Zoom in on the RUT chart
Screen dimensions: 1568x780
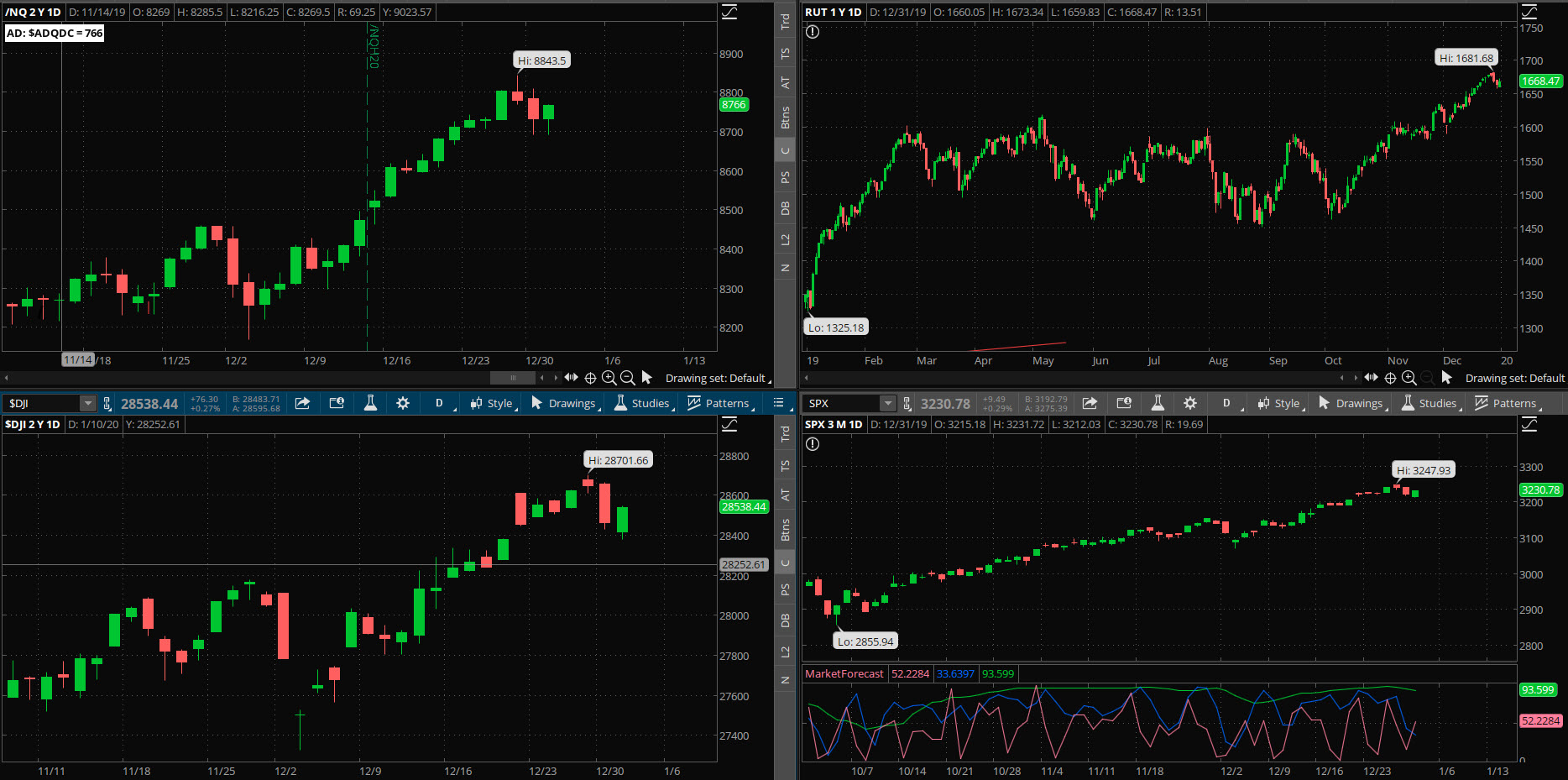(1409, 378)
